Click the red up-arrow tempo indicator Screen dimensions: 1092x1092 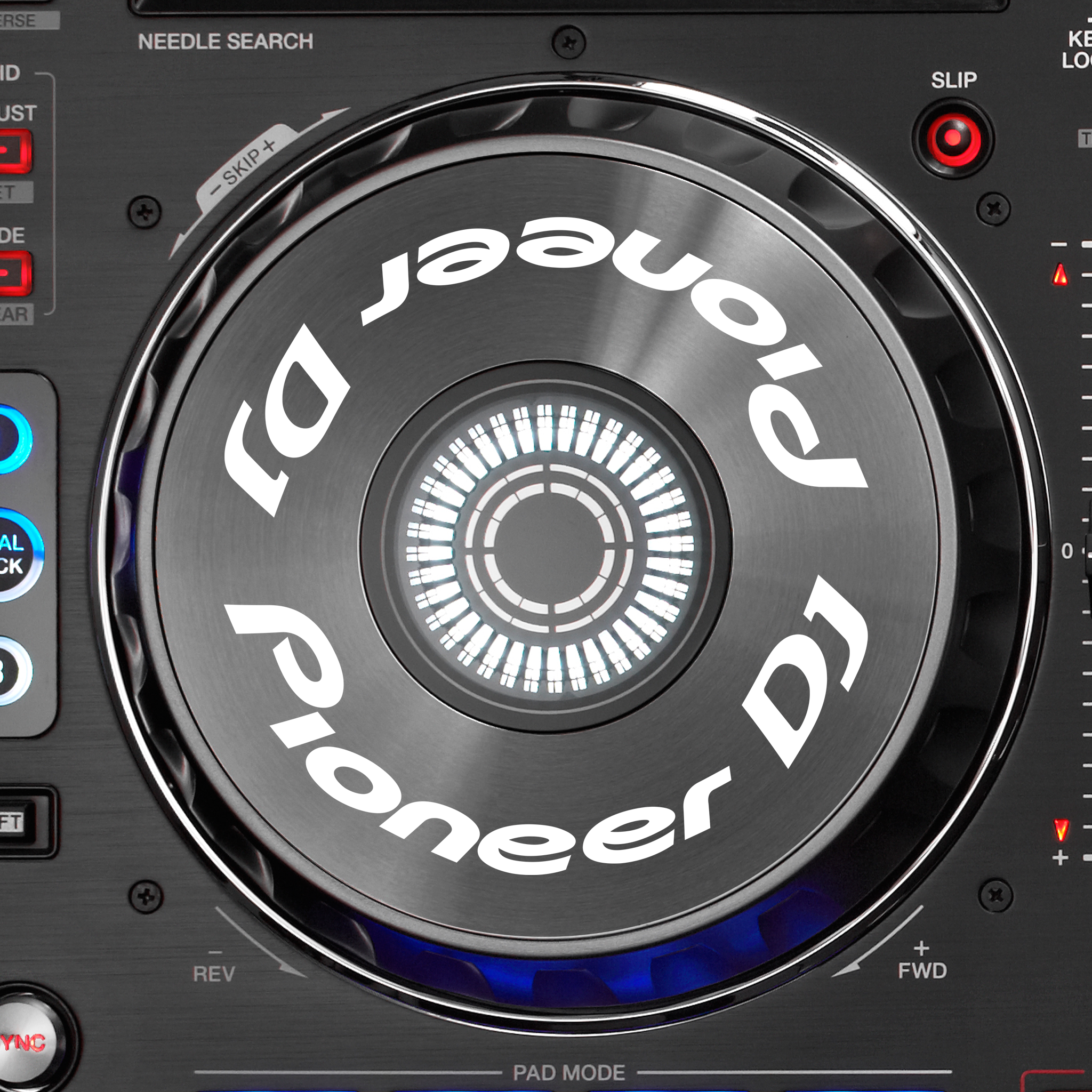[x=1061, y=275]
